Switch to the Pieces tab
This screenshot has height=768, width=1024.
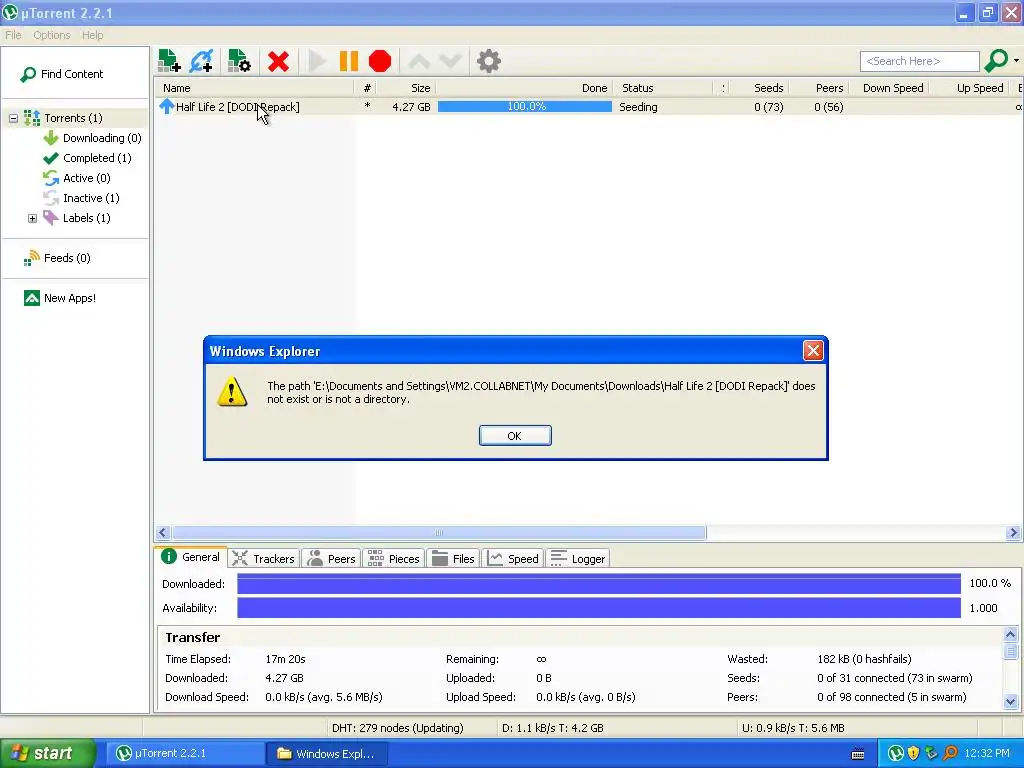(x=393, y=558)
